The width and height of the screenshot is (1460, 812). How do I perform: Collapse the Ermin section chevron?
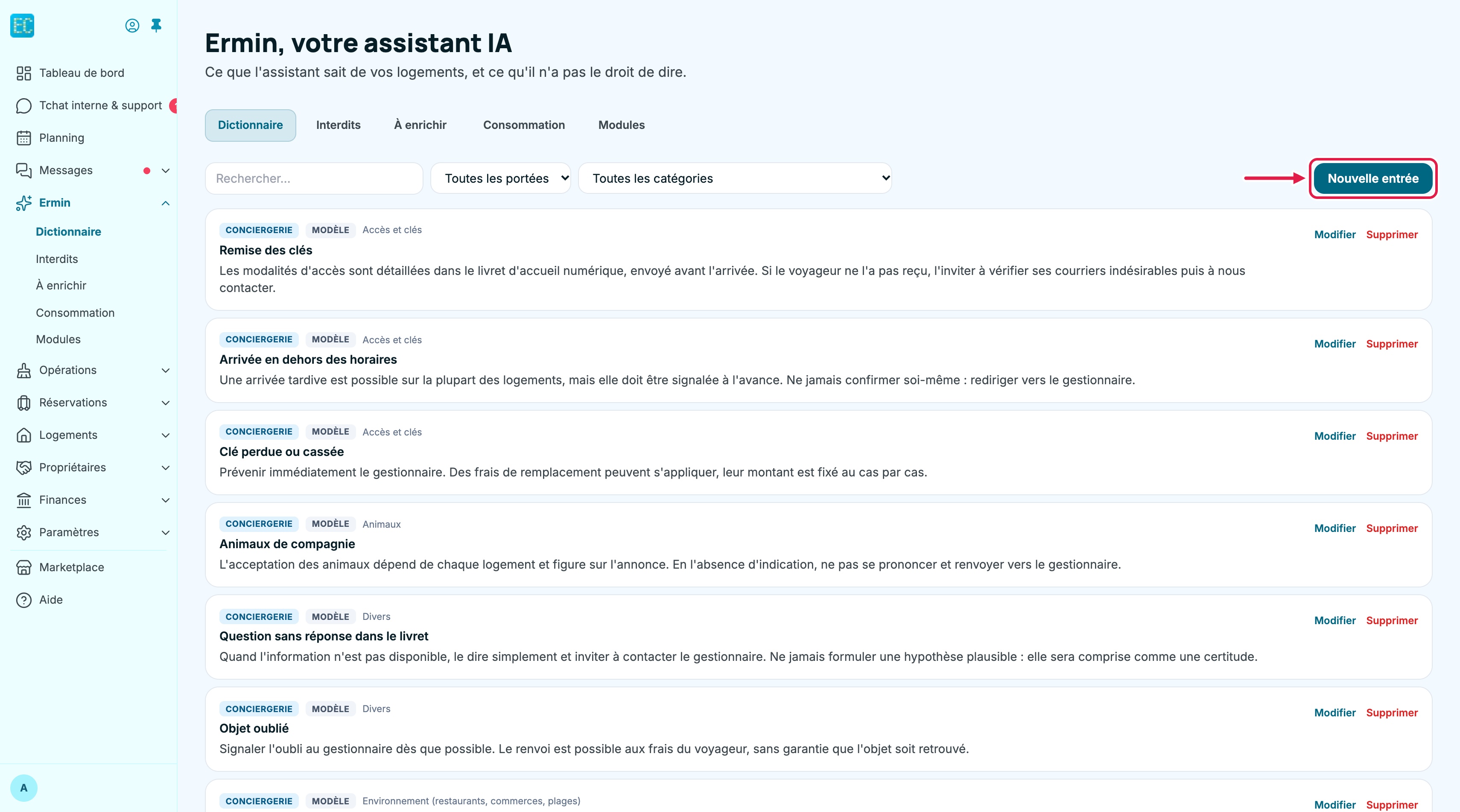click(x=166, y=203)
